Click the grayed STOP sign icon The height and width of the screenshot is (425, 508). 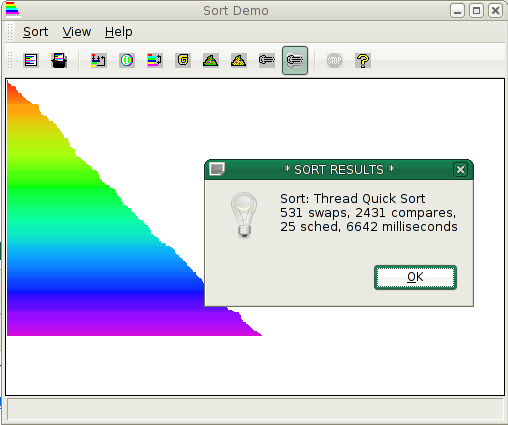coord(334,61)
